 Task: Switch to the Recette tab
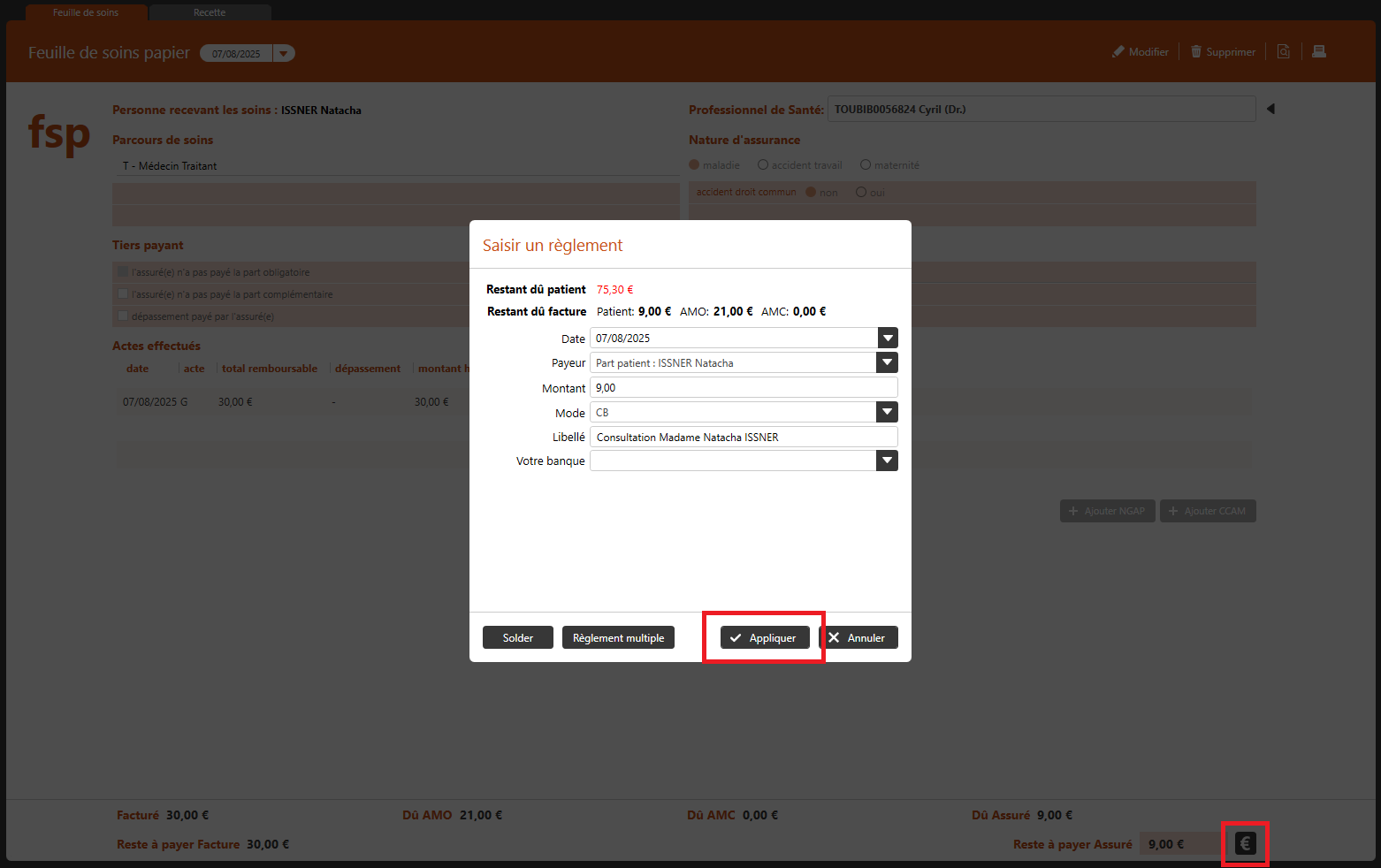210,12
